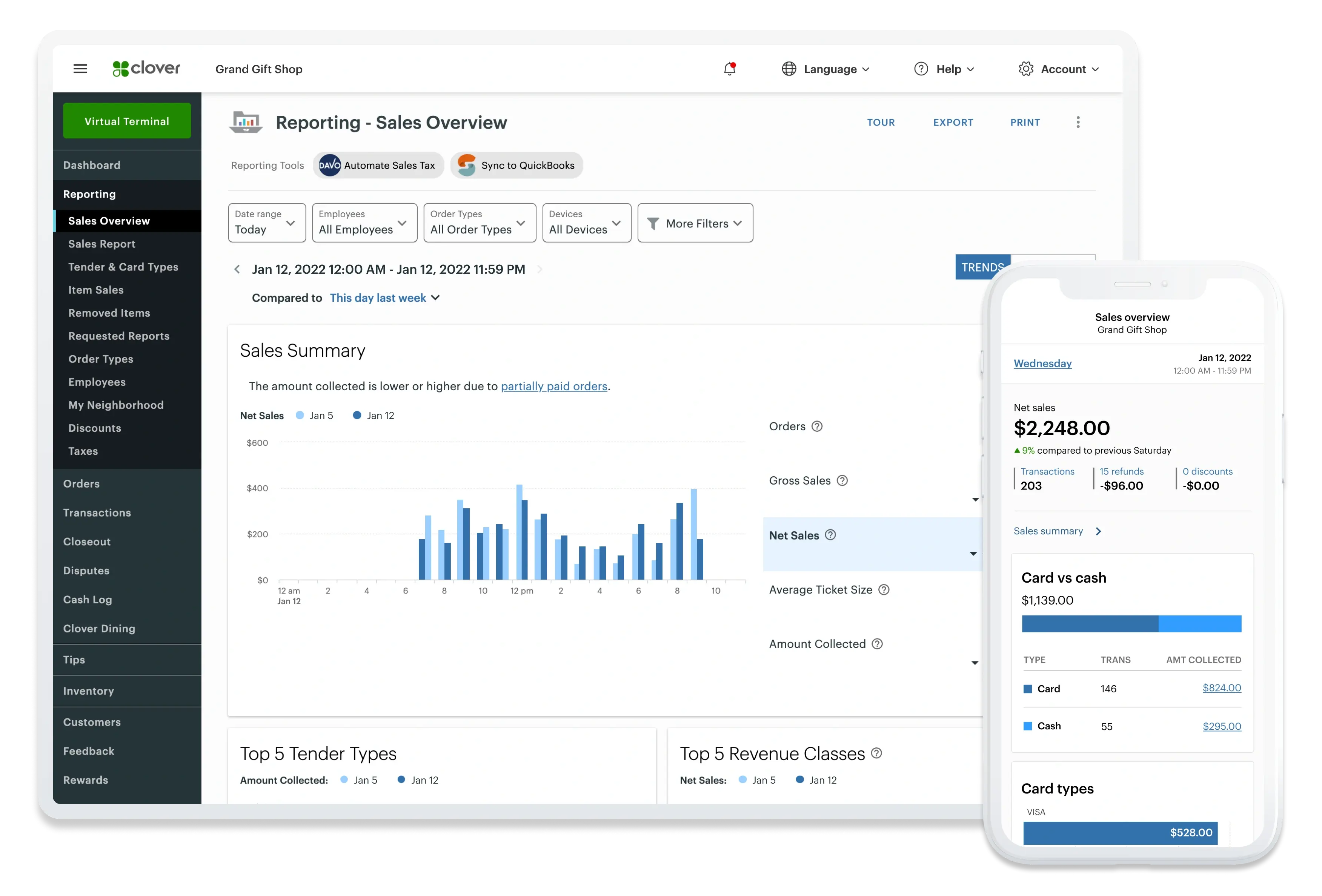
Task: Click the Net Sales help icon
Action: click(830, 535)
